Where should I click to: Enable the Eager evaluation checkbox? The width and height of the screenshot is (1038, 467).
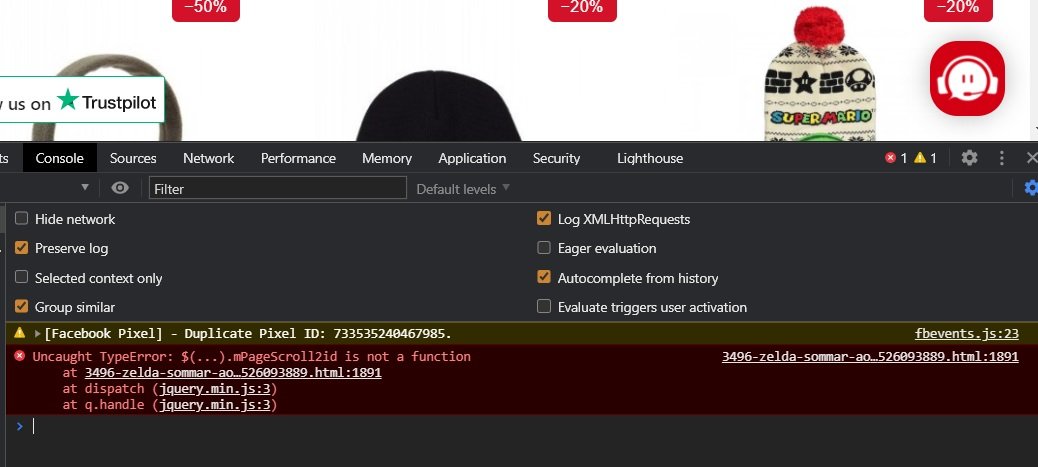(x=544, y=248)
